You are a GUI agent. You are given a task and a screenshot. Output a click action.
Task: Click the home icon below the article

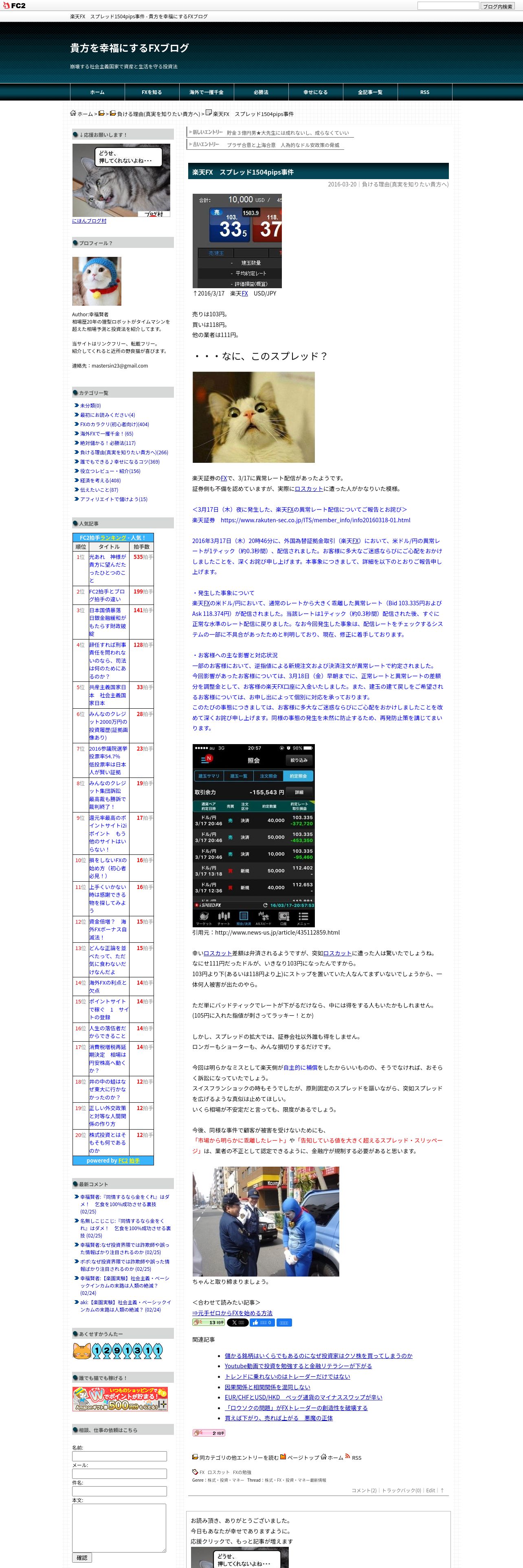324,1456
